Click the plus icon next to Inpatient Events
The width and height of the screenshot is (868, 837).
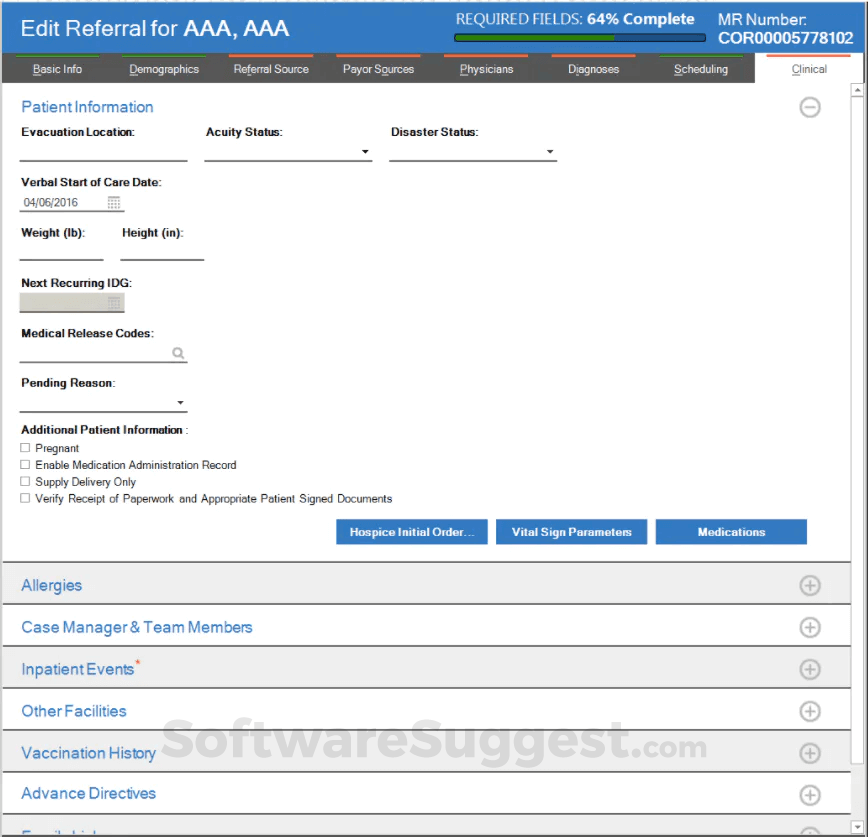[x=810, y=667]
